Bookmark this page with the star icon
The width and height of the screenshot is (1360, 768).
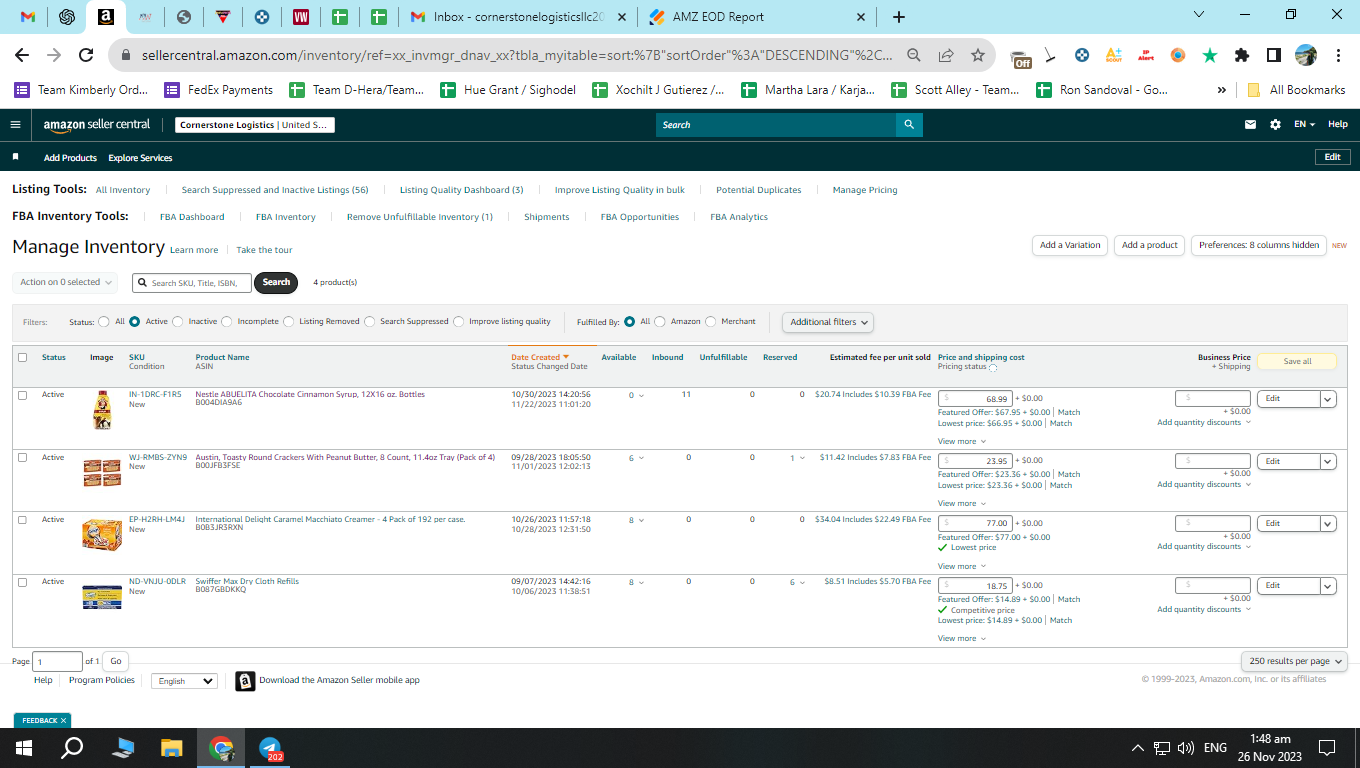[978, 56]
